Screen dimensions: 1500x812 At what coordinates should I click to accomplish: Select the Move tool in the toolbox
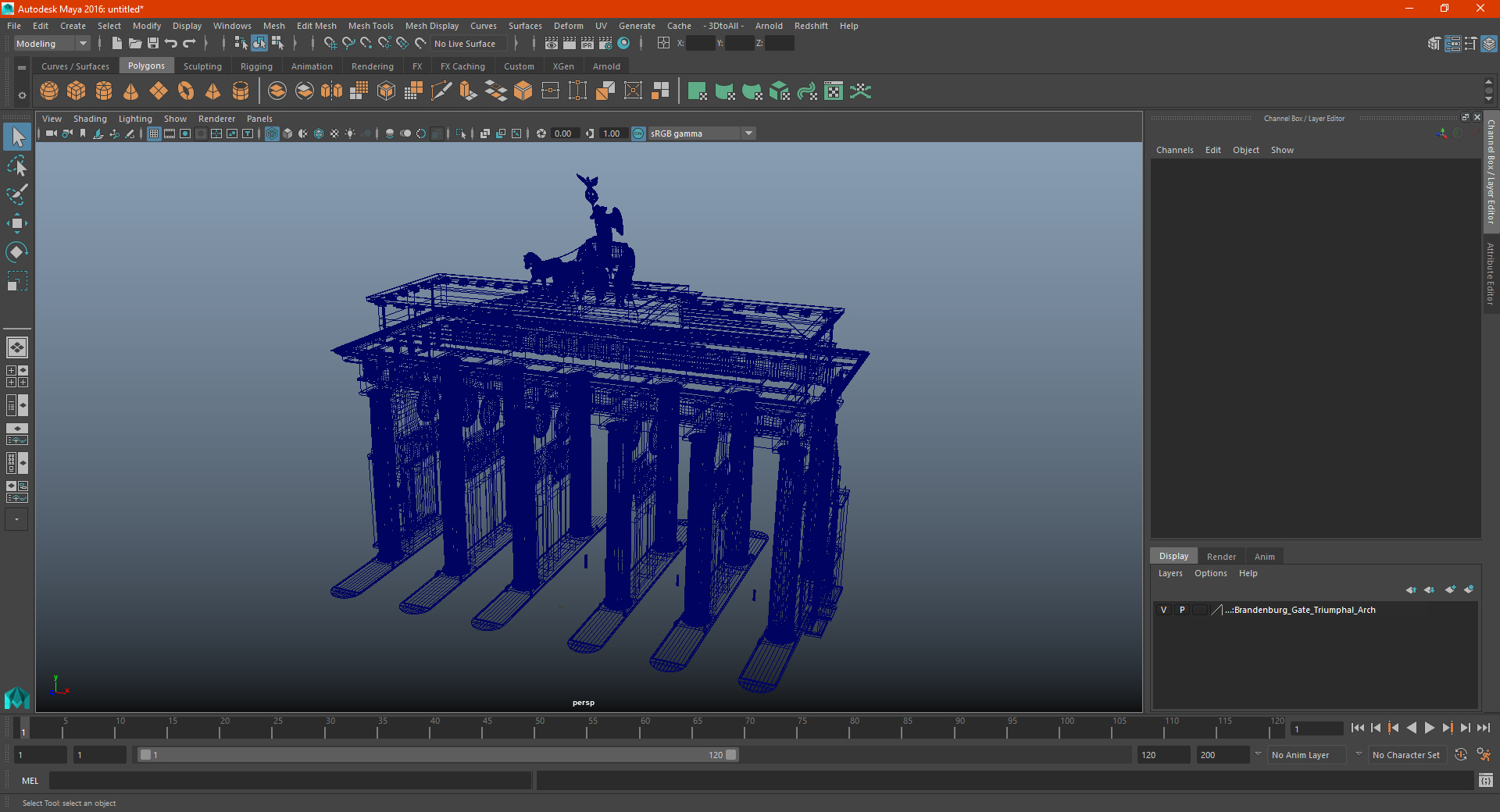[16, 223]
